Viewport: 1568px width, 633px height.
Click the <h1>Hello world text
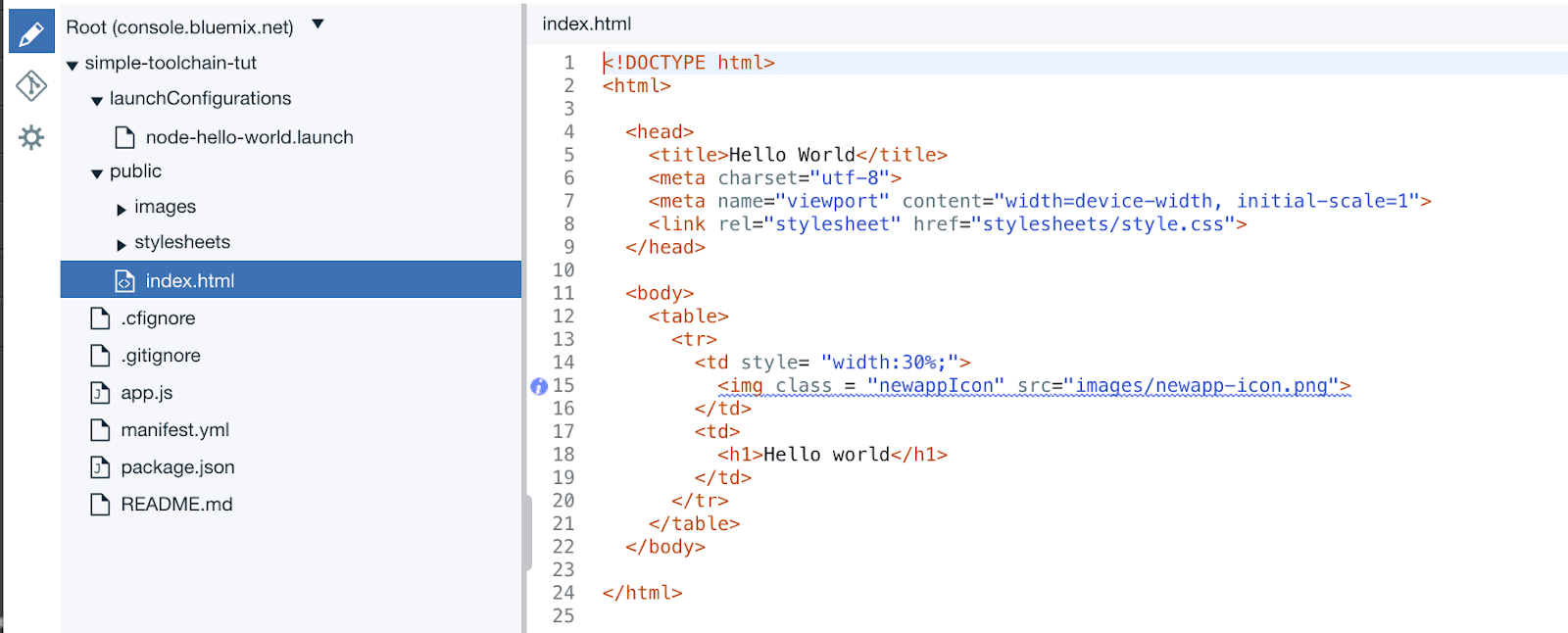click(832, 455)
